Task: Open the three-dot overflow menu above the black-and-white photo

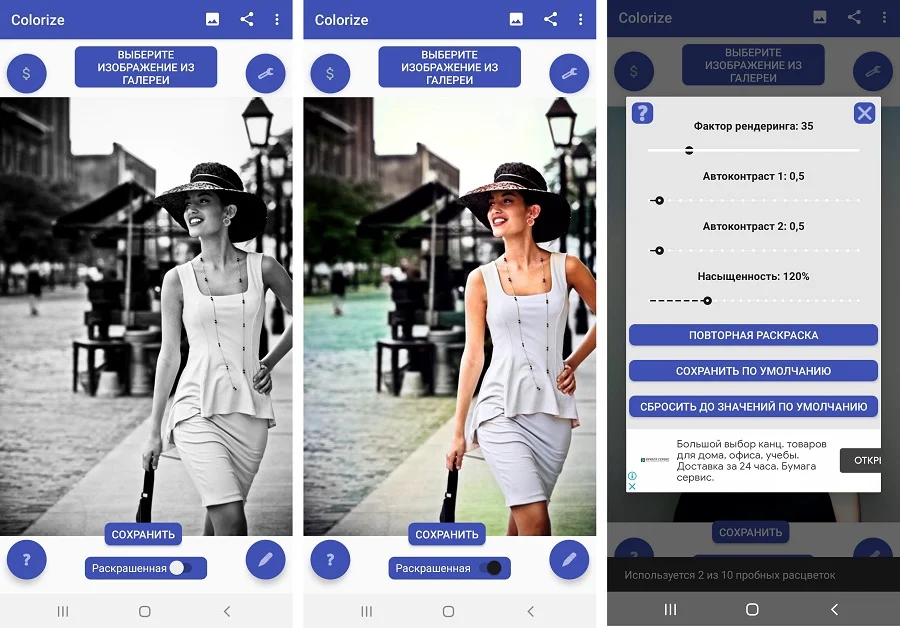Action: (277, 19)
